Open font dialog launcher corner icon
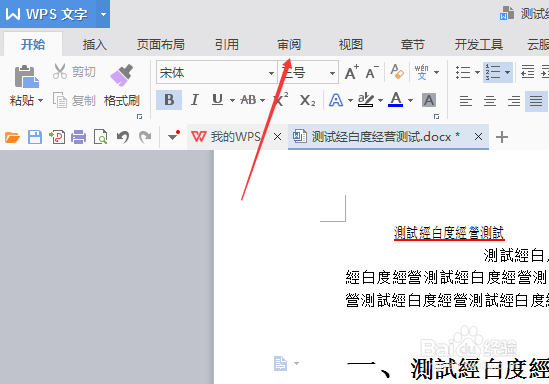The width and height of the screenshot is (549, 384). [436, 117]
